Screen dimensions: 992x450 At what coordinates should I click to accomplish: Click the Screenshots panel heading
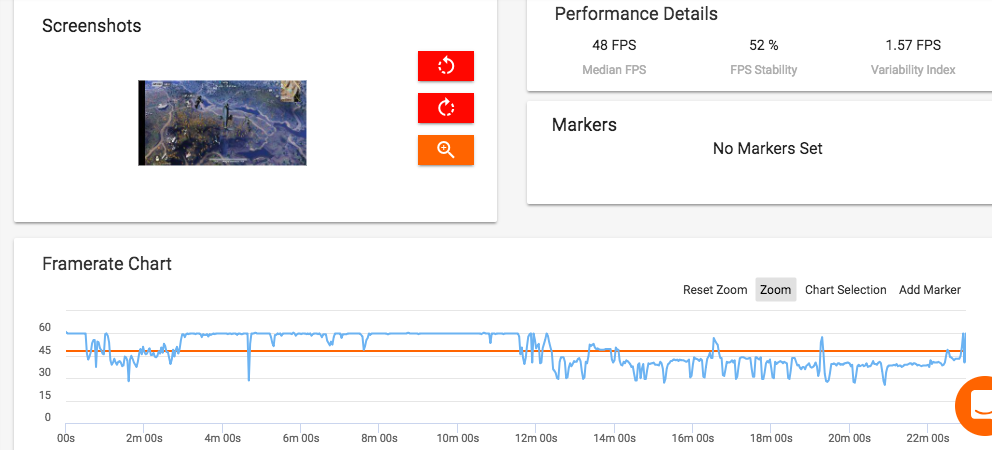coord(92,26)
